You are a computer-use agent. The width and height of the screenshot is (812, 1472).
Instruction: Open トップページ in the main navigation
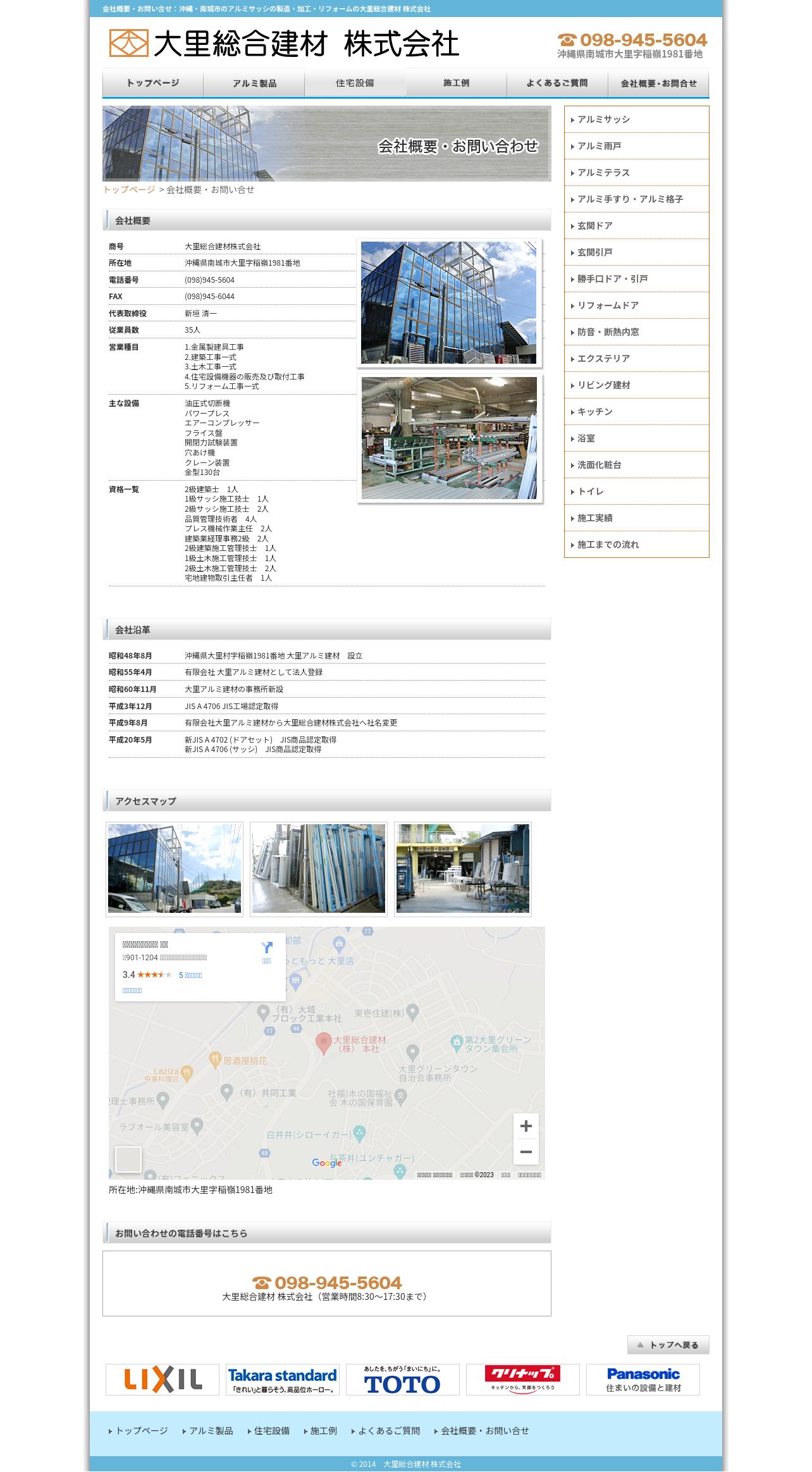click(x=153, y=83)
